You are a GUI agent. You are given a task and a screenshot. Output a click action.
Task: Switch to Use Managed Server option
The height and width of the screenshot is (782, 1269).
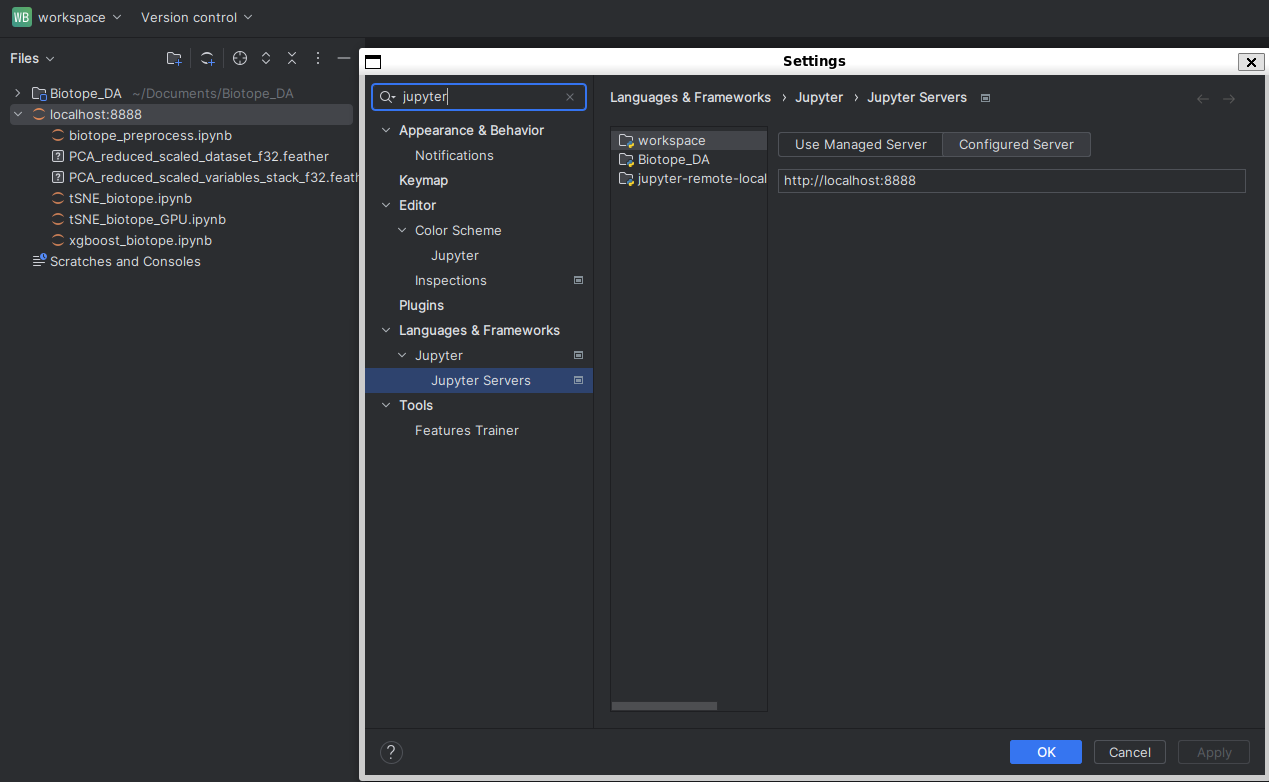(x=860, y=145)
